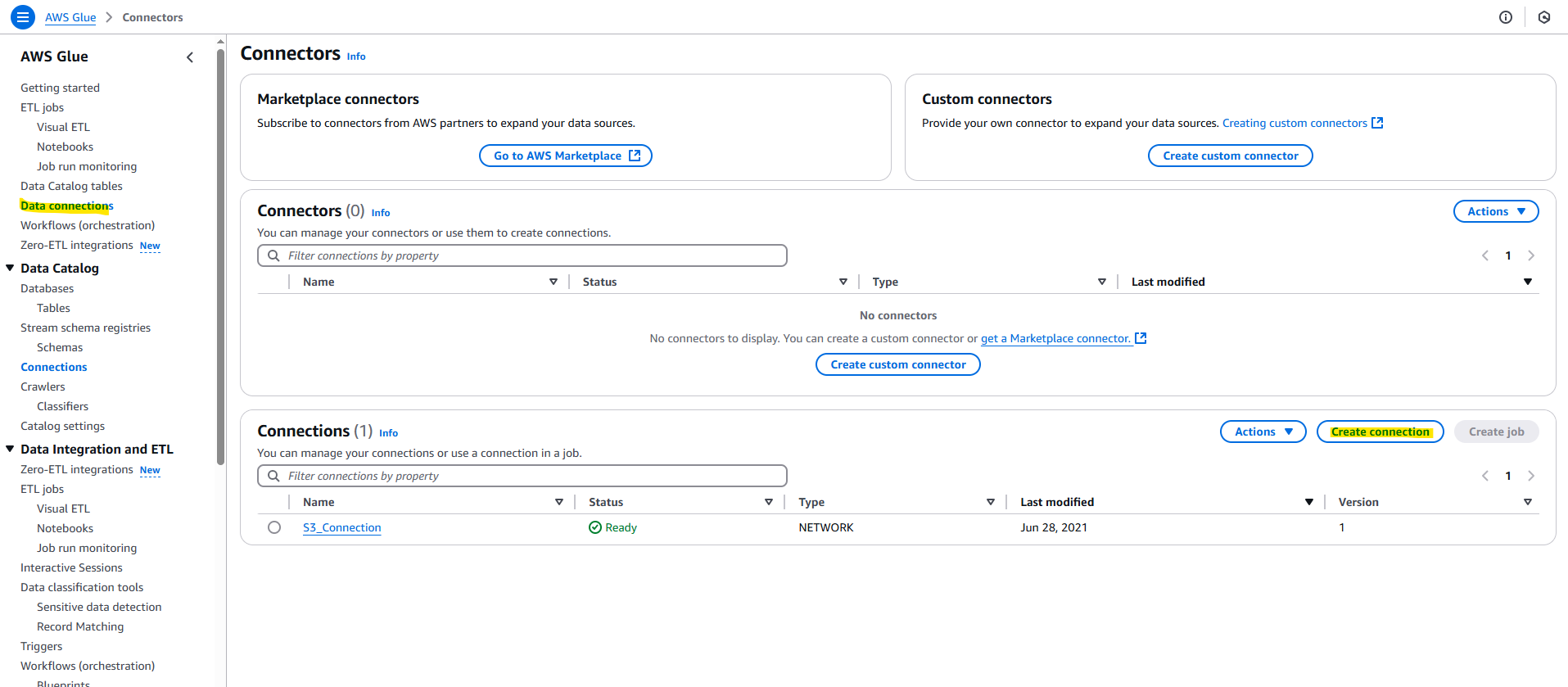Collapse the Data Catalog sidebar section
This screenshot has width=1568, height=687.
(x=10, y=268)
